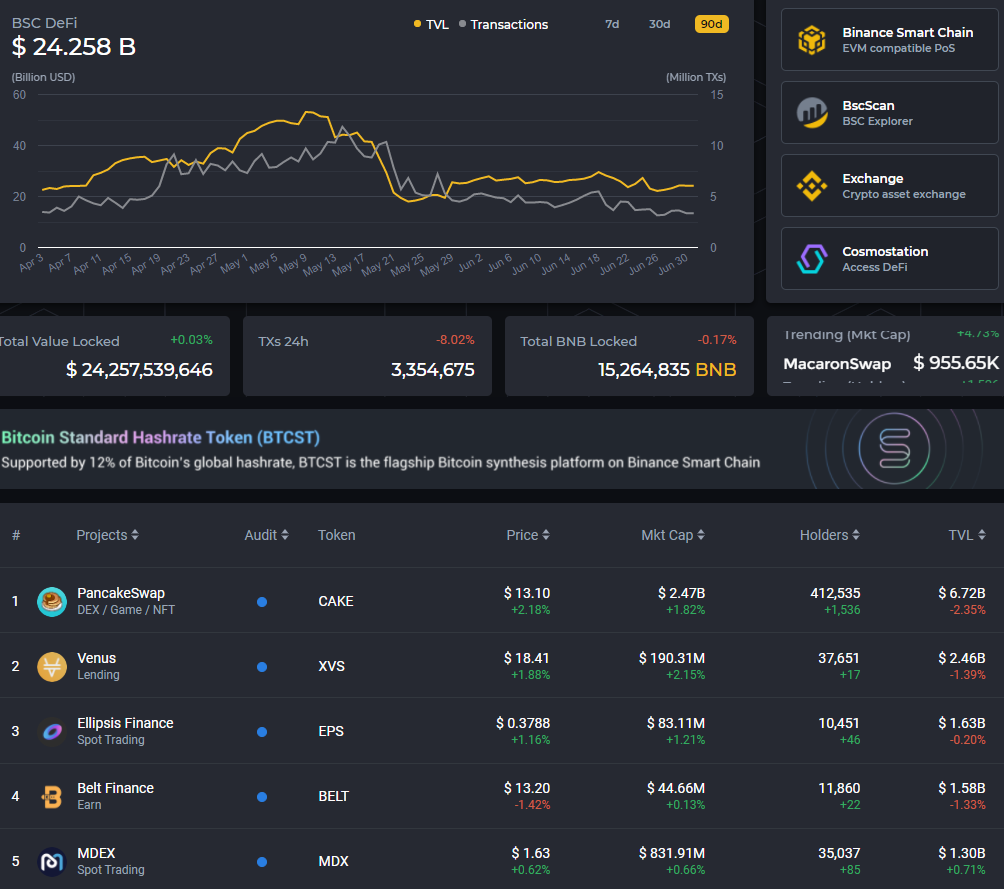Image resolution: width=1004 pixels, height=889 pixels.
Task: Sort the table by Mkt Cap column
Action: 672,535
